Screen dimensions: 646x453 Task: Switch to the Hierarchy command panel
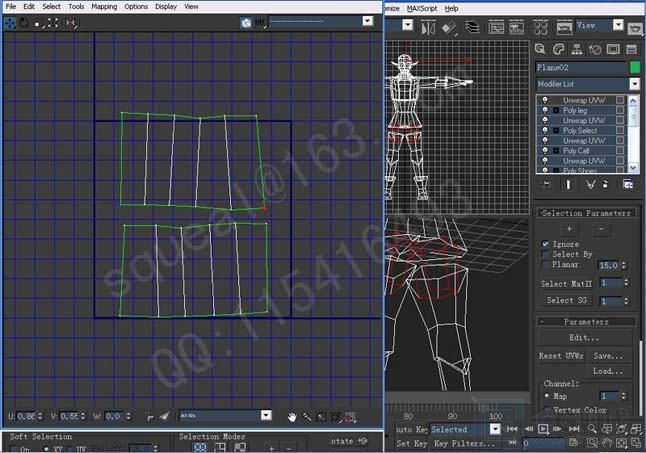click(x=577, y=49)
